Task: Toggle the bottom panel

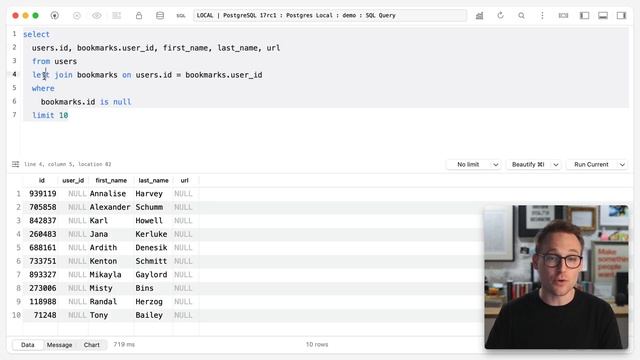Action: coord(603,16)
